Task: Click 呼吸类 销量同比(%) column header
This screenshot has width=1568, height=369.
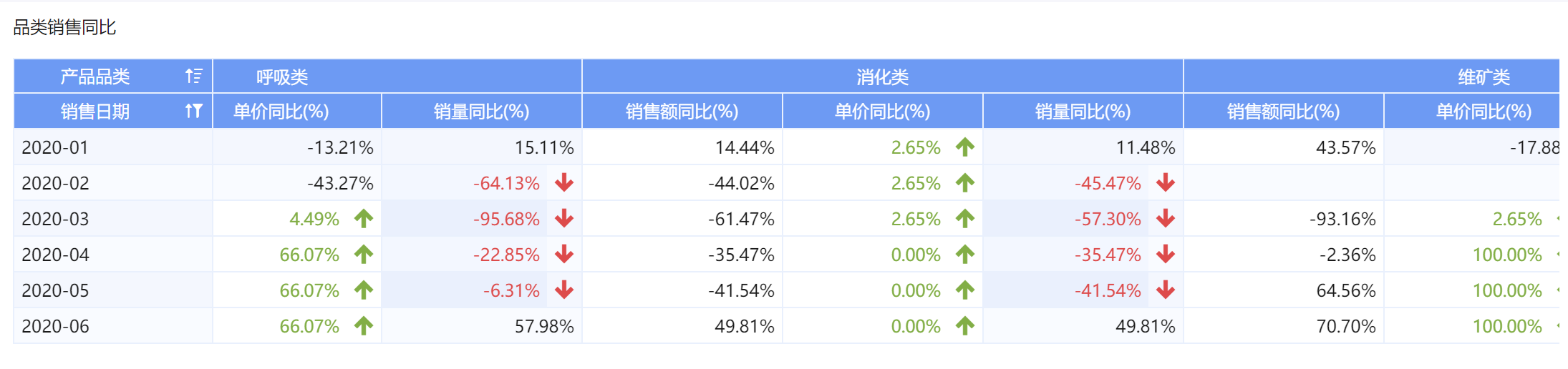Action: [481, 112]
